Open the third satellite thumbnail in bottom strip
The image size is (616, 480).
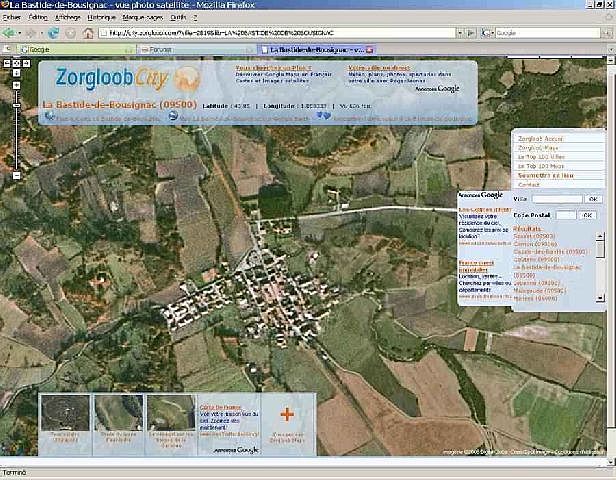click(171, 413)
